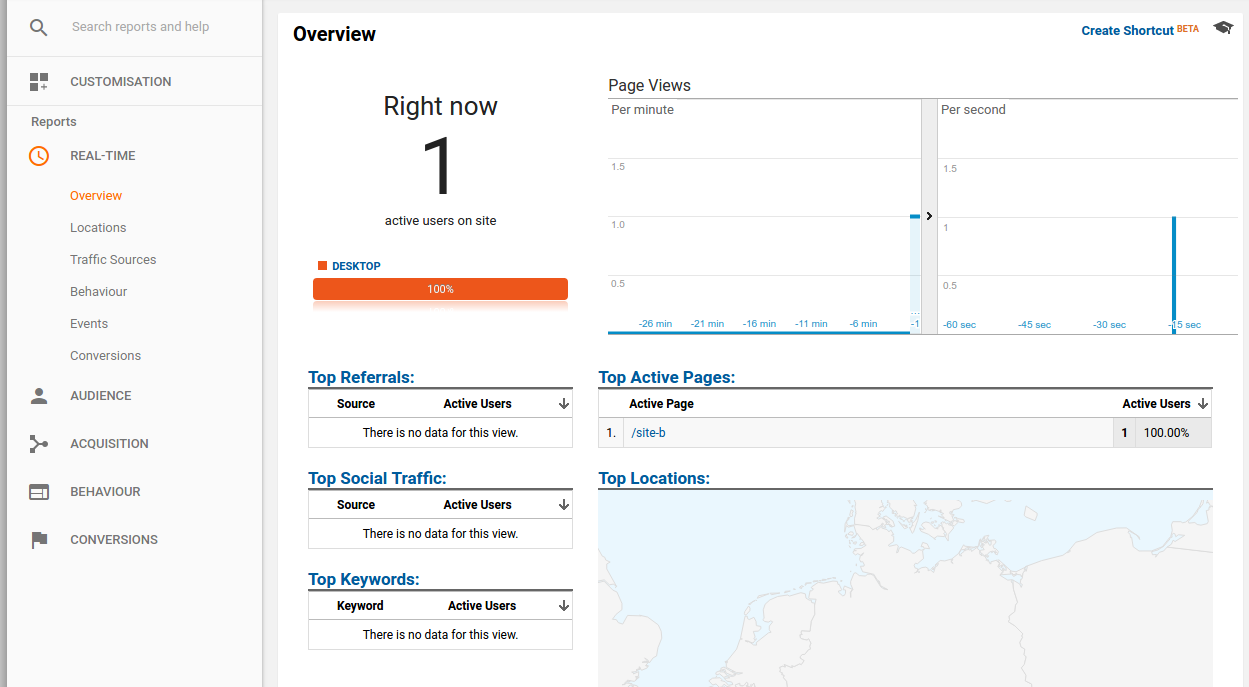Click the Conversions flag icon
Image resolution: width=1249 pixels, height=687 pixels.
(39, 540)
